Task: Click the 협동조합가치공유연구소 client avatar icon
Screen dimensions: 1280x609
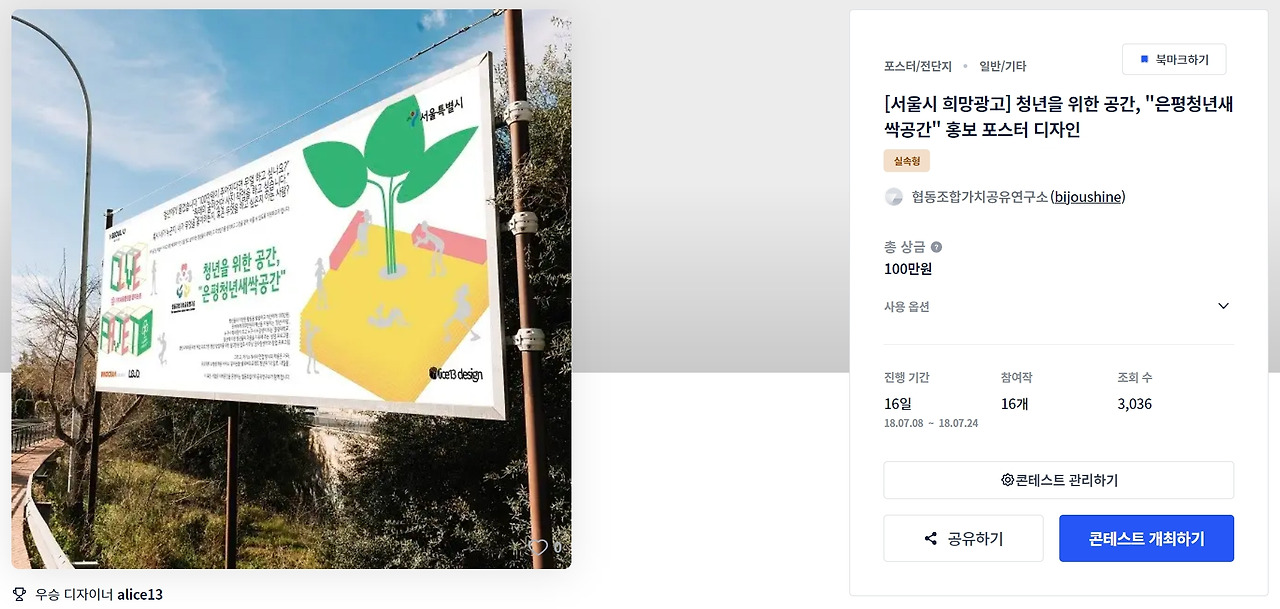Action: (x=894, y=197)
